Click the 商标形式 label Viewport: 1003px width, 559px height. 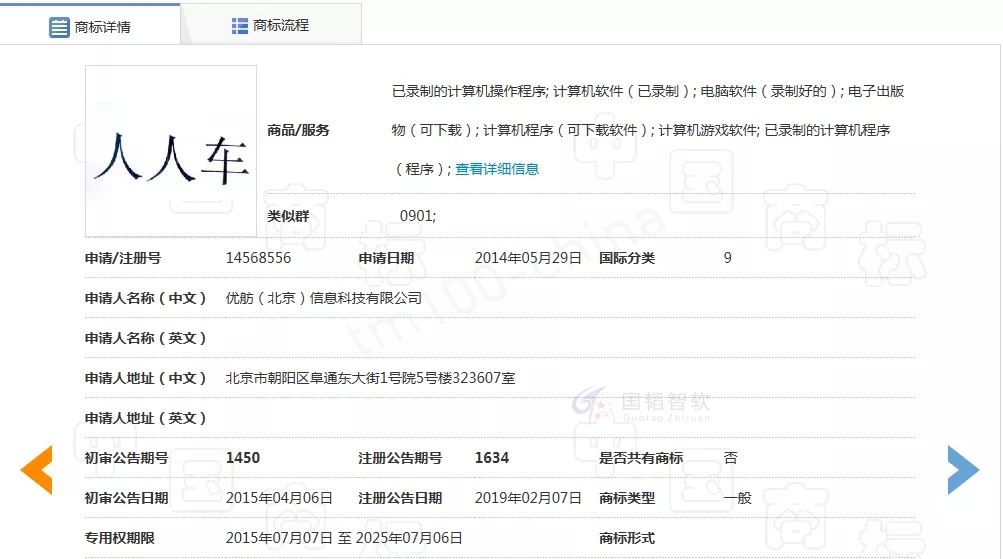click(627, 539)
